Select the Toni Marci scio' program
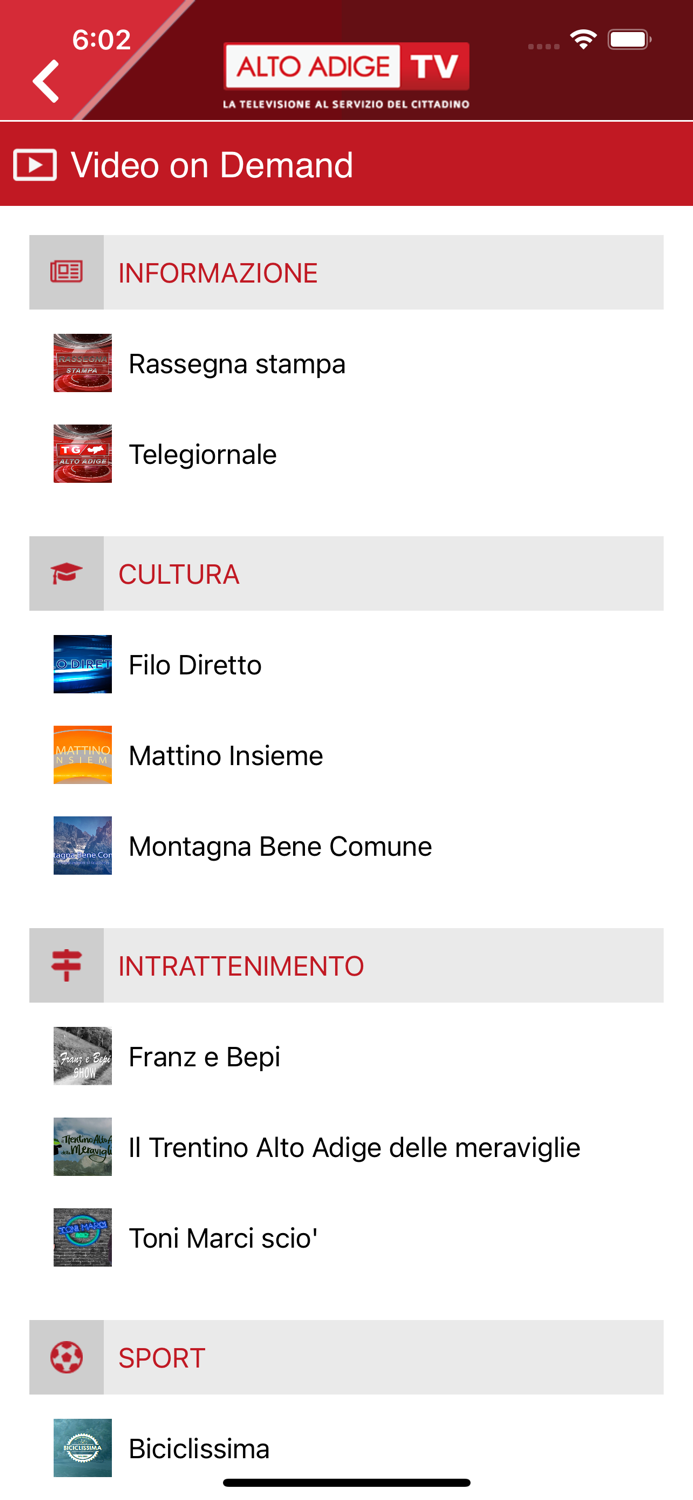The width and height of the screenshot is (693, 1500). coord(224,1237)
